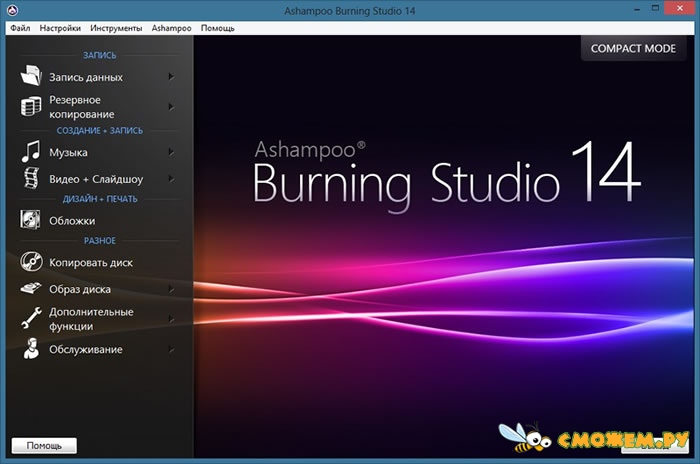Viewport: 700px width, 464px height.
Task: Maximize the Burning Studio window
Action: pyautogui.click(x=655, y=8)
